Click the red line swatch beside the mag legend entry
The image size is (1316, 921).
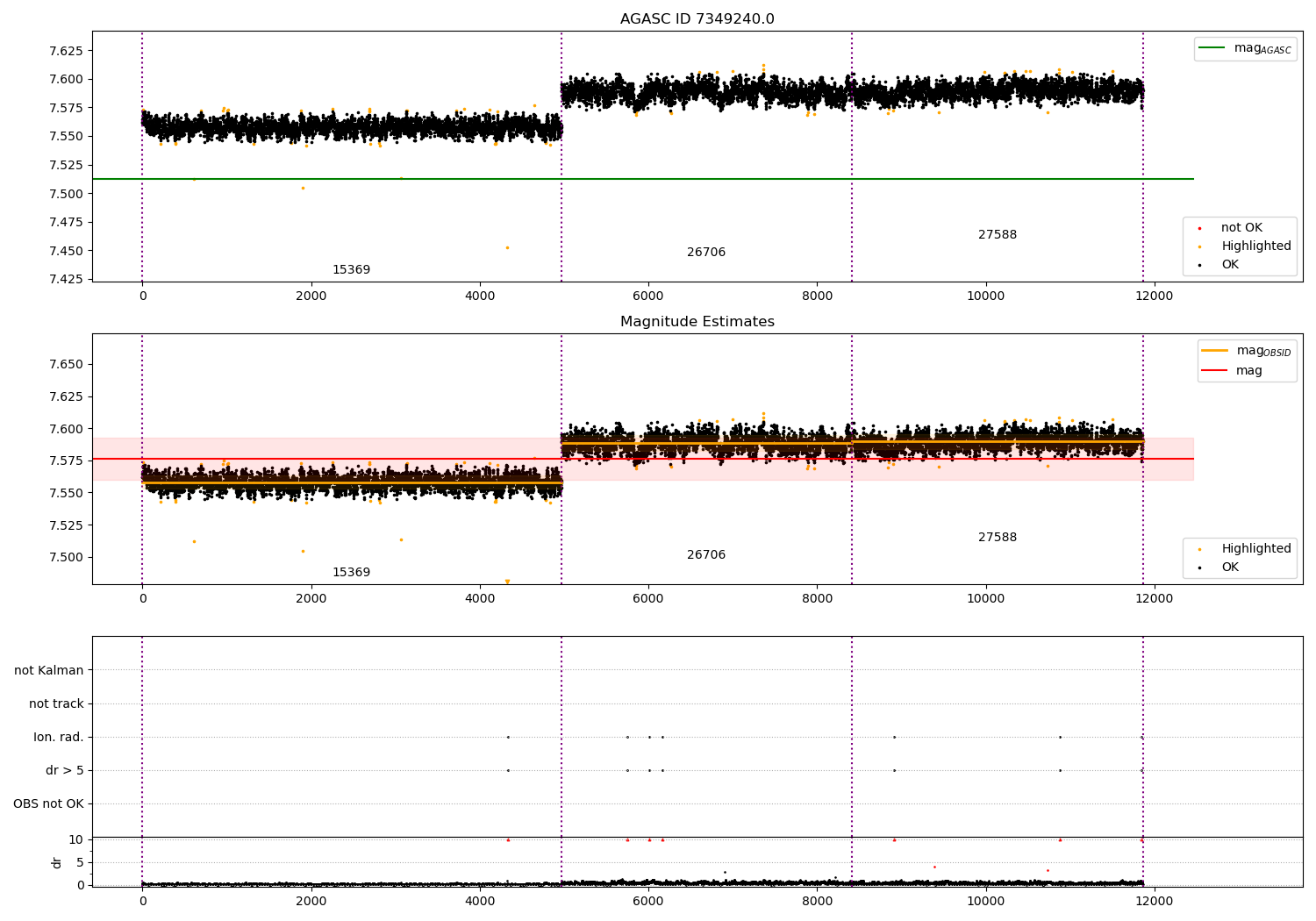coord(1214,371)
